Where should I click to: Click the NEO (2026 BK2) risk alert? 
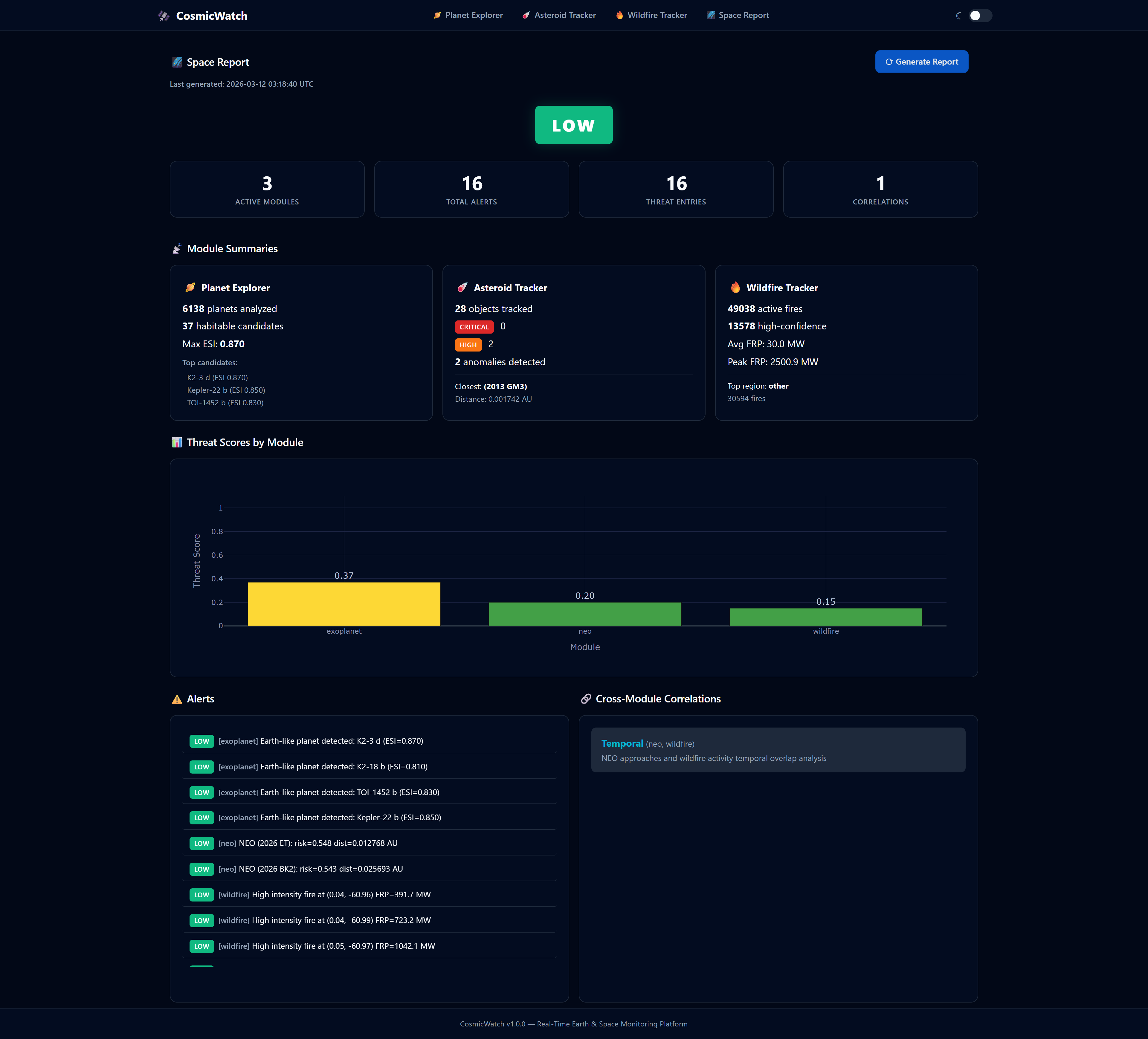[x=369, y=869]
